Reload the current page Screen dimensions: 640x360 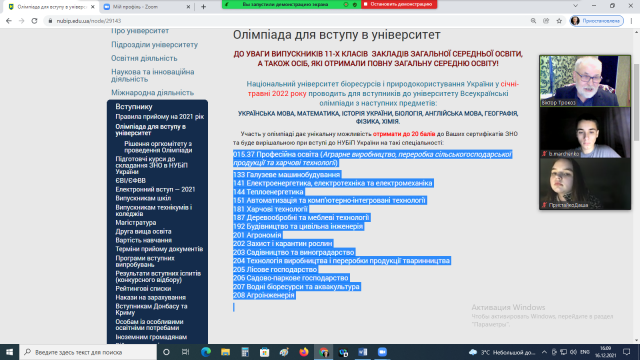[34, 21]
